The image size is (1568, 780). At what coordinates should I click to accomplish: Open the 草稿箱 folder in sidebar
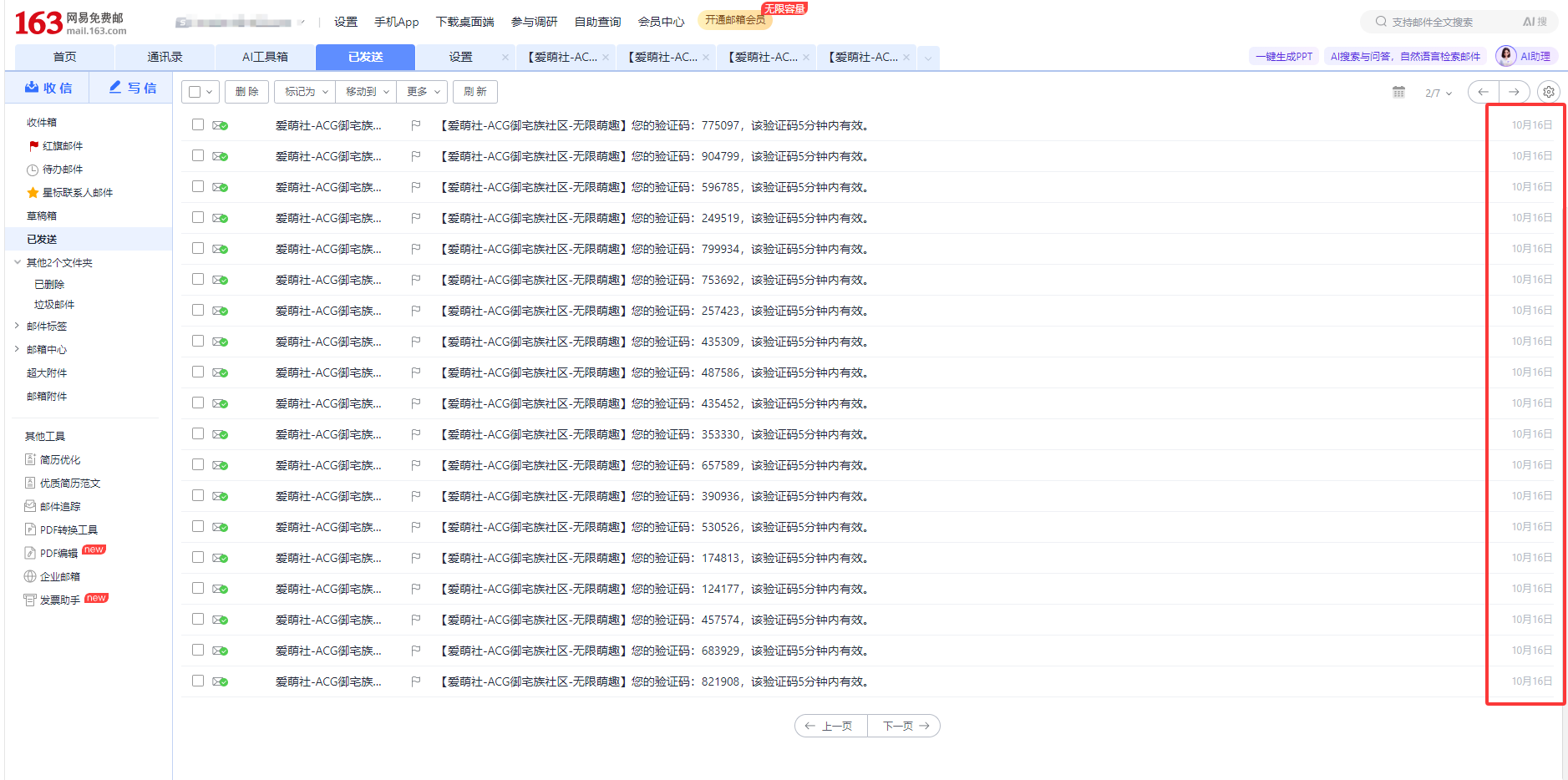click(x=42, y=215)
